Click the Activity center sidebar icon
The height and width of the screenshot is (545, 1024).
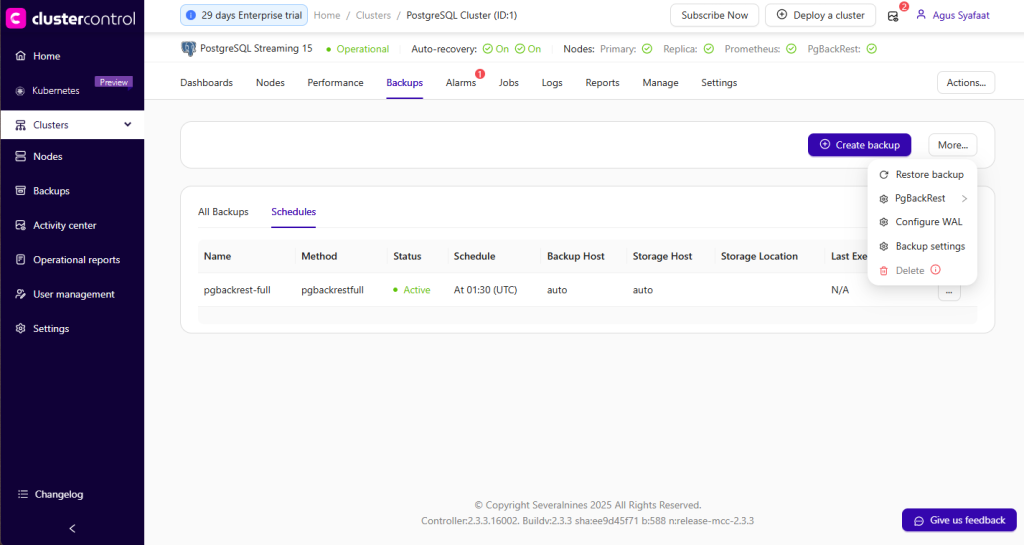[x=20, y=225]
